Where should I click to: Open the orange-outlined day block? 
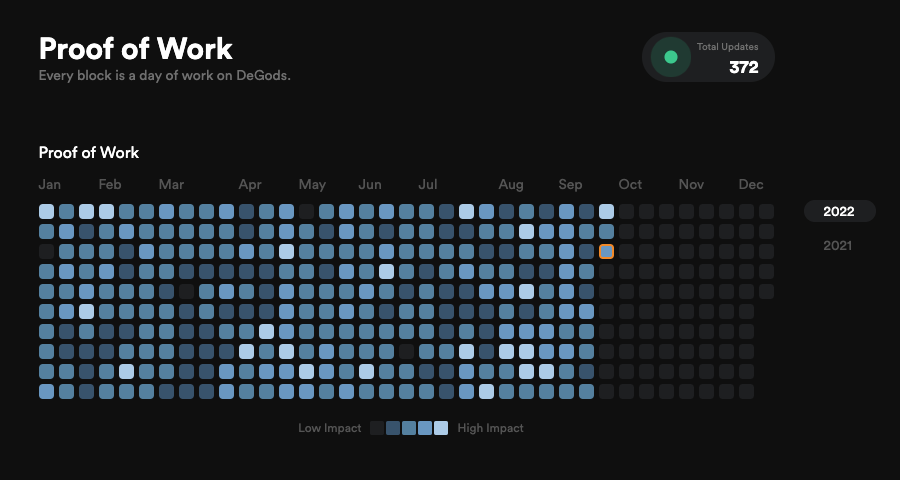[x=606, y=251]
